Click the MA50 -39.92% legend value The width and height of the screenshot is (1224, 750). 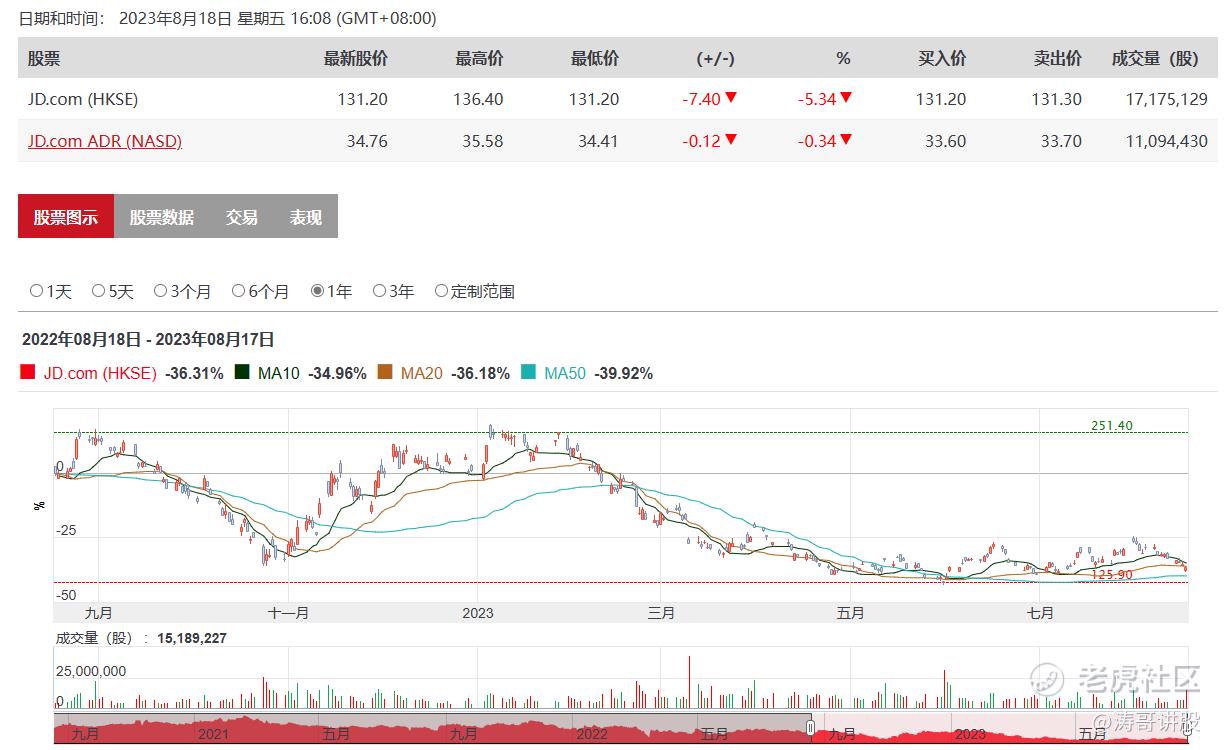tap(624, 373)
